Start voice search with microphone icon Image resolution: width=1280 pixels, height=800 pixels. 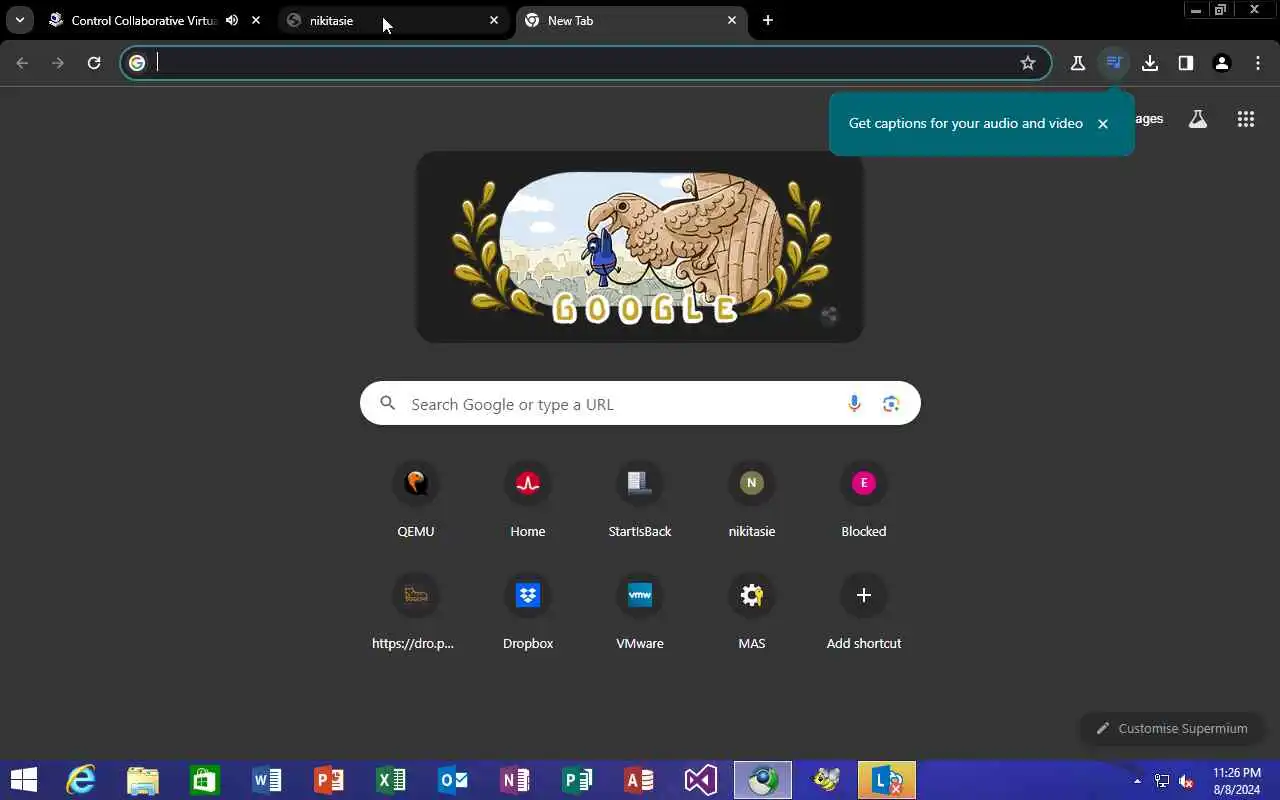click(854, 403)
